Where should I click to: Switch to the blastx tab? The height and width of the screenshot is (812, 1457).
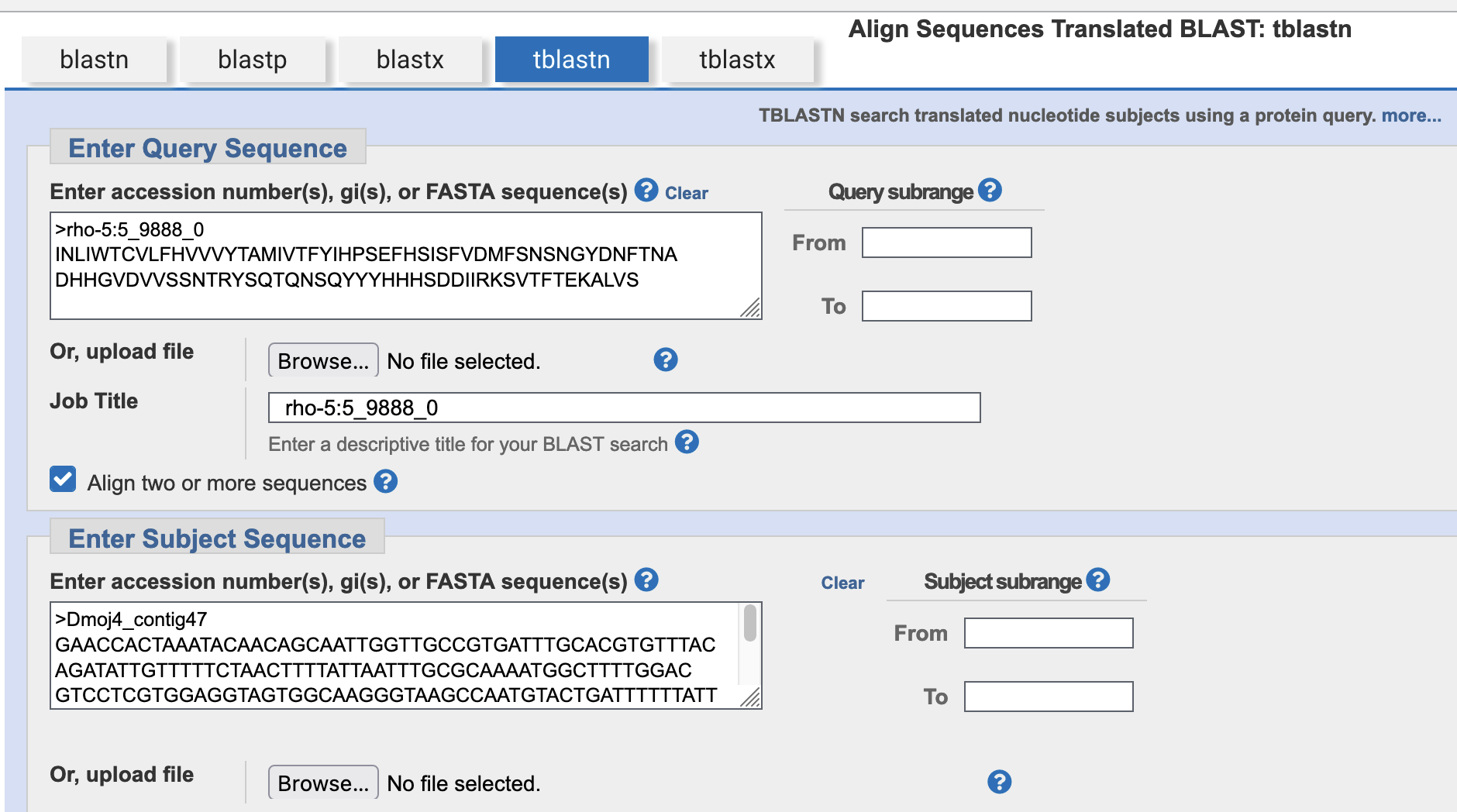[x=410, y=60]
